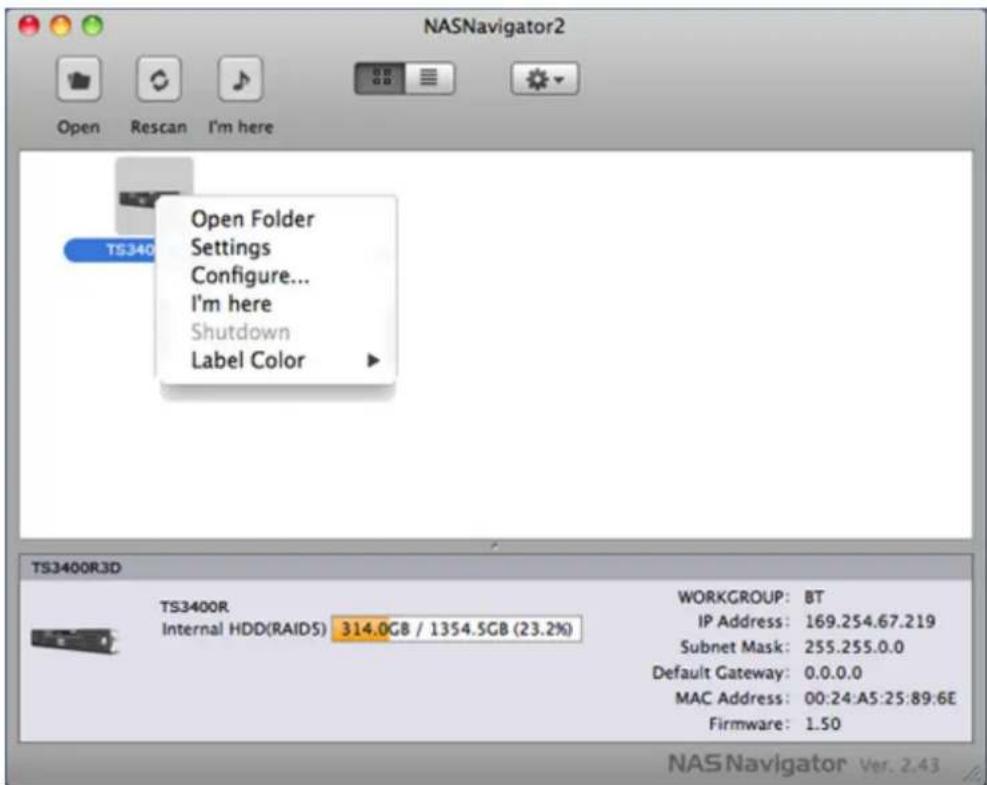Click the TS3400R model name text
This screenshot has height=785, width=987.
(x=195, y=607)
